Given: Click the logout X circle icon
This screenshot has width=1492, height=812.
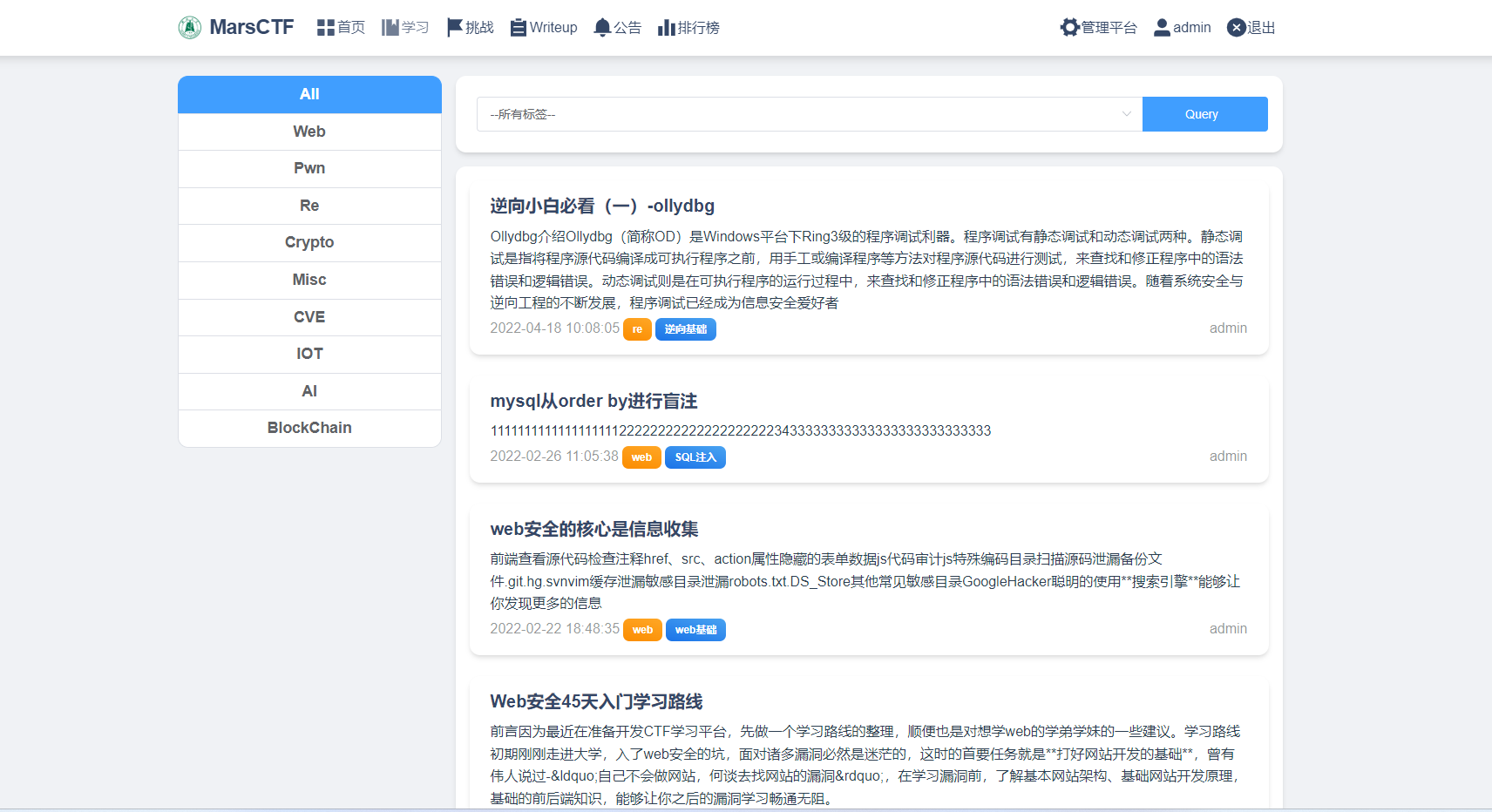Looking at the screenshot, I should coord(1236,27).
